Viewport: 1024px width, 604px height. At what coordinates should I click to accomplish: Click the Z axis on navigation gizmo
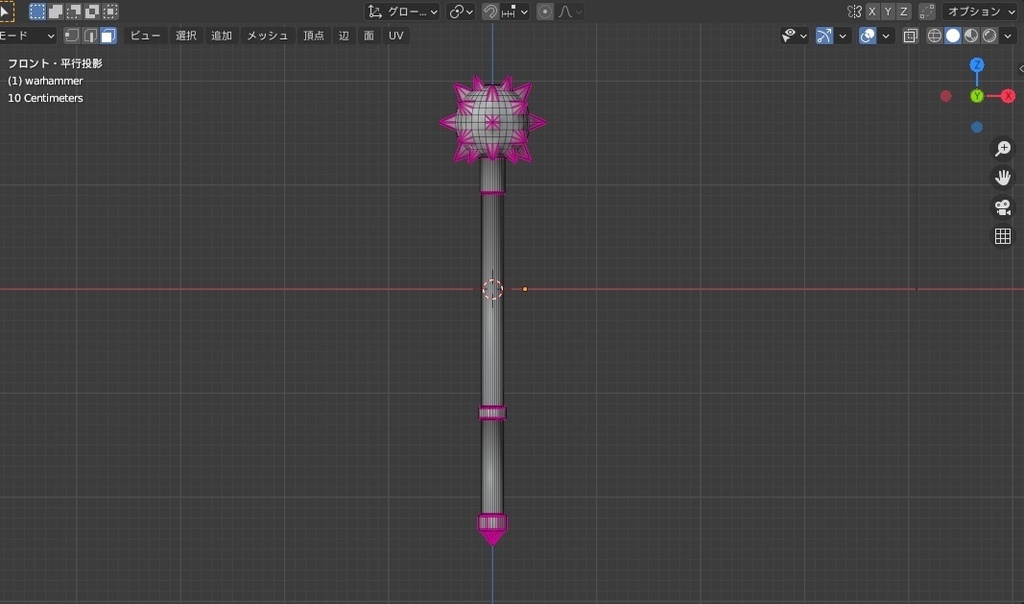click(977, 65)
